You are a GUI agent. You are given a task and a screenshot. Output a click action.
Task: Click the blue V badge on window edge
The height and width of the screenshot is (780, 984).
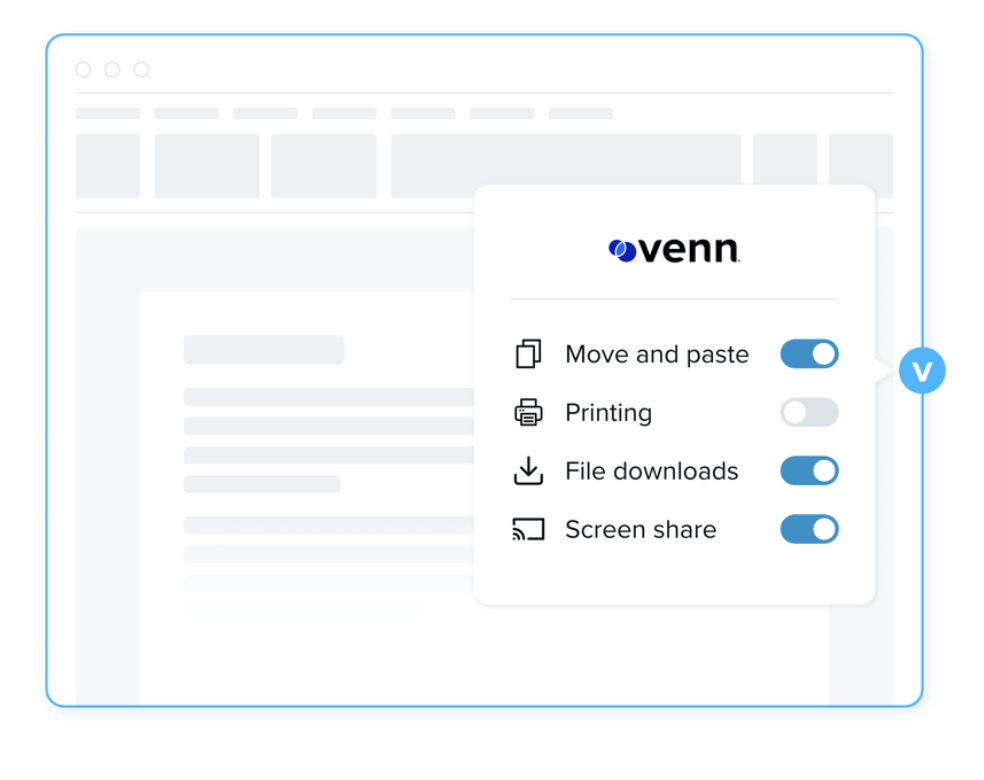(x=922, y=371)
